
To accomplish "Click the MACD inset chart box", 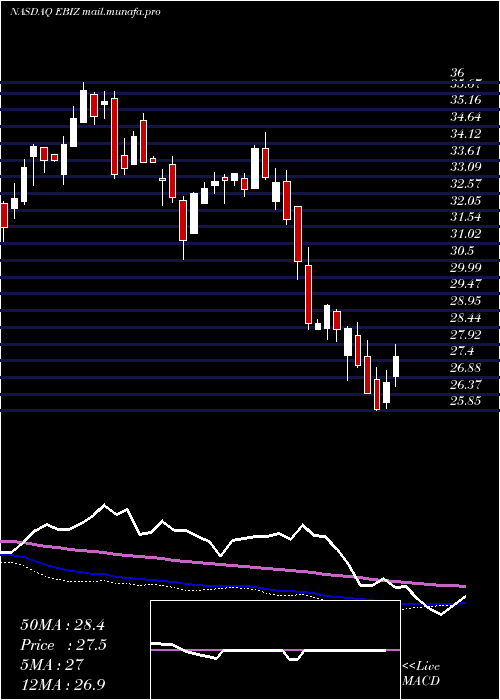I will (x=275, y=650).
